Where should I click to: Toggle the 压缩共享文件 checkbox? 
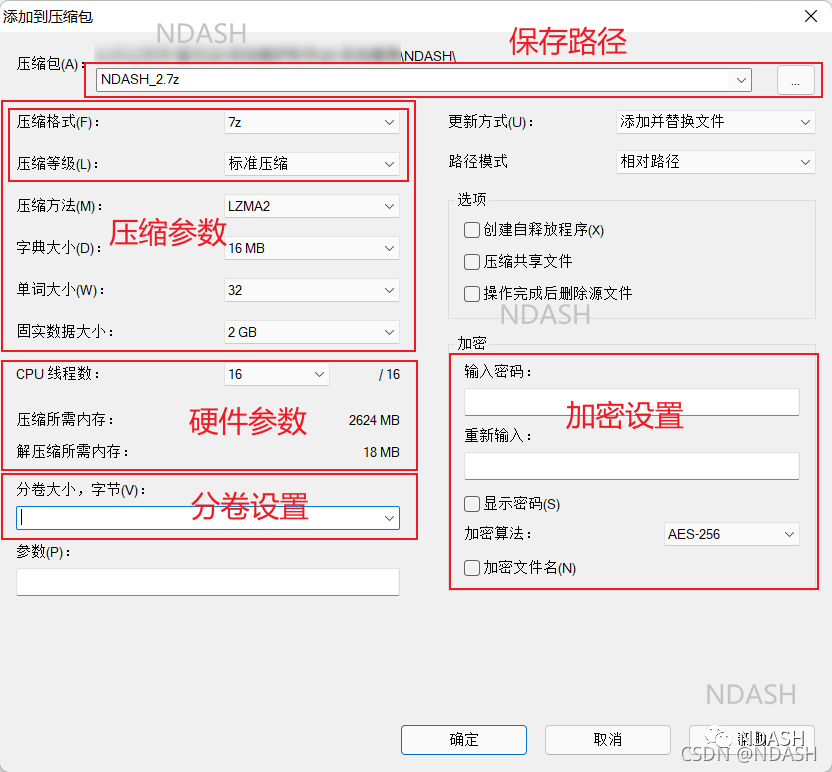pyautogui.click(x=472, y=262)
